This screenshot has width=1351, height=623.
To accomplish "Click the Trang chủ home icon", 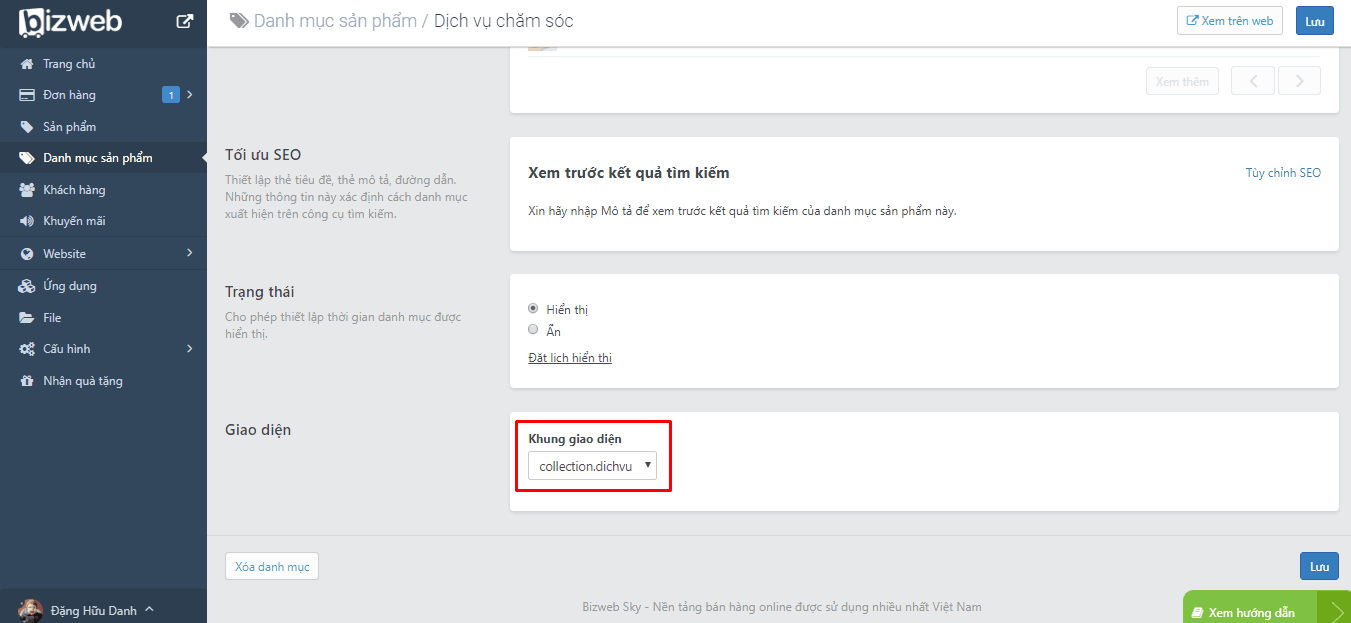I will (27, 64).
